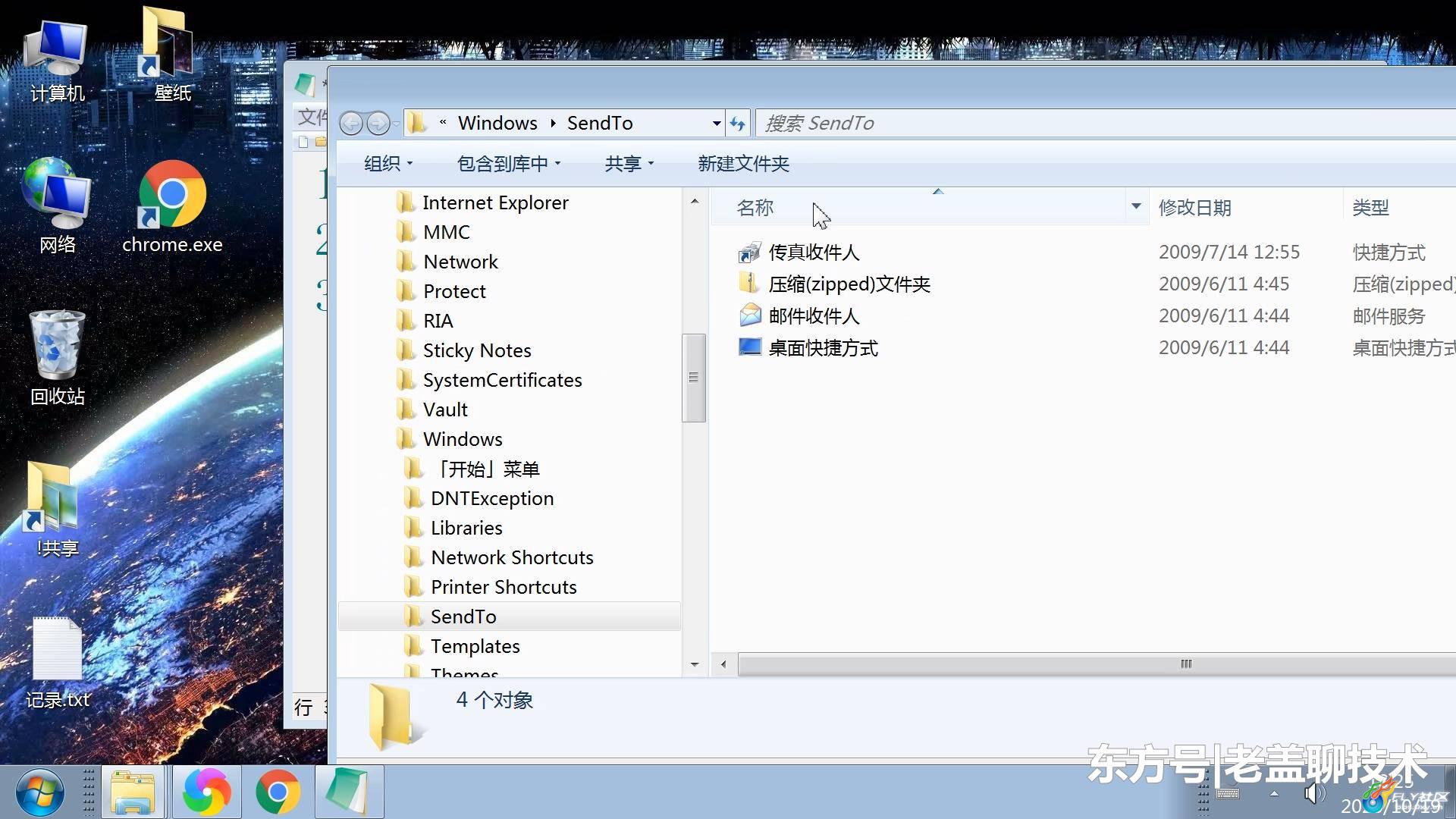Select the DNTException folder in tree
Viewport: 1456px width, 819px height.
[x=492, y=498]
